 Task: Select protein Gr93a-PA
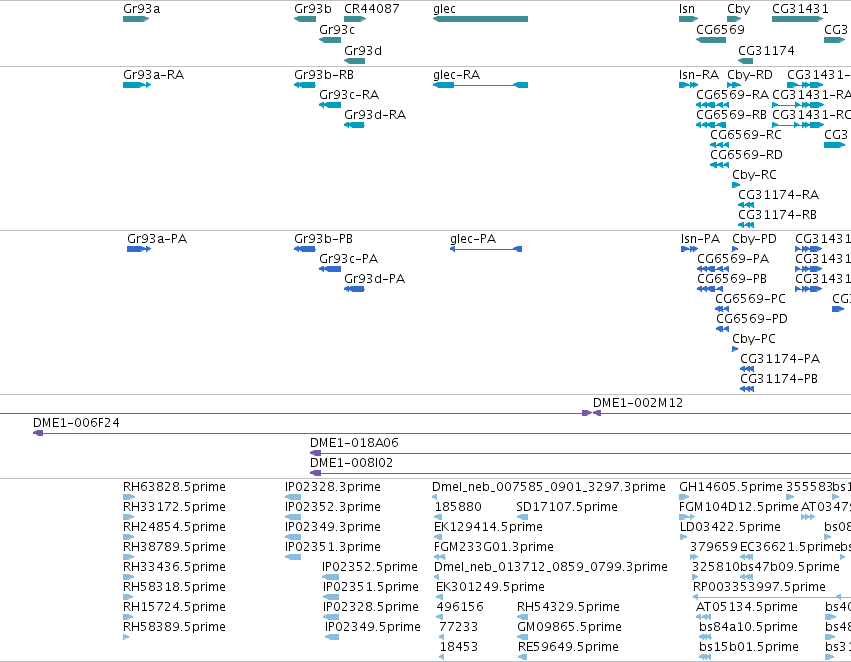(139, 249)
